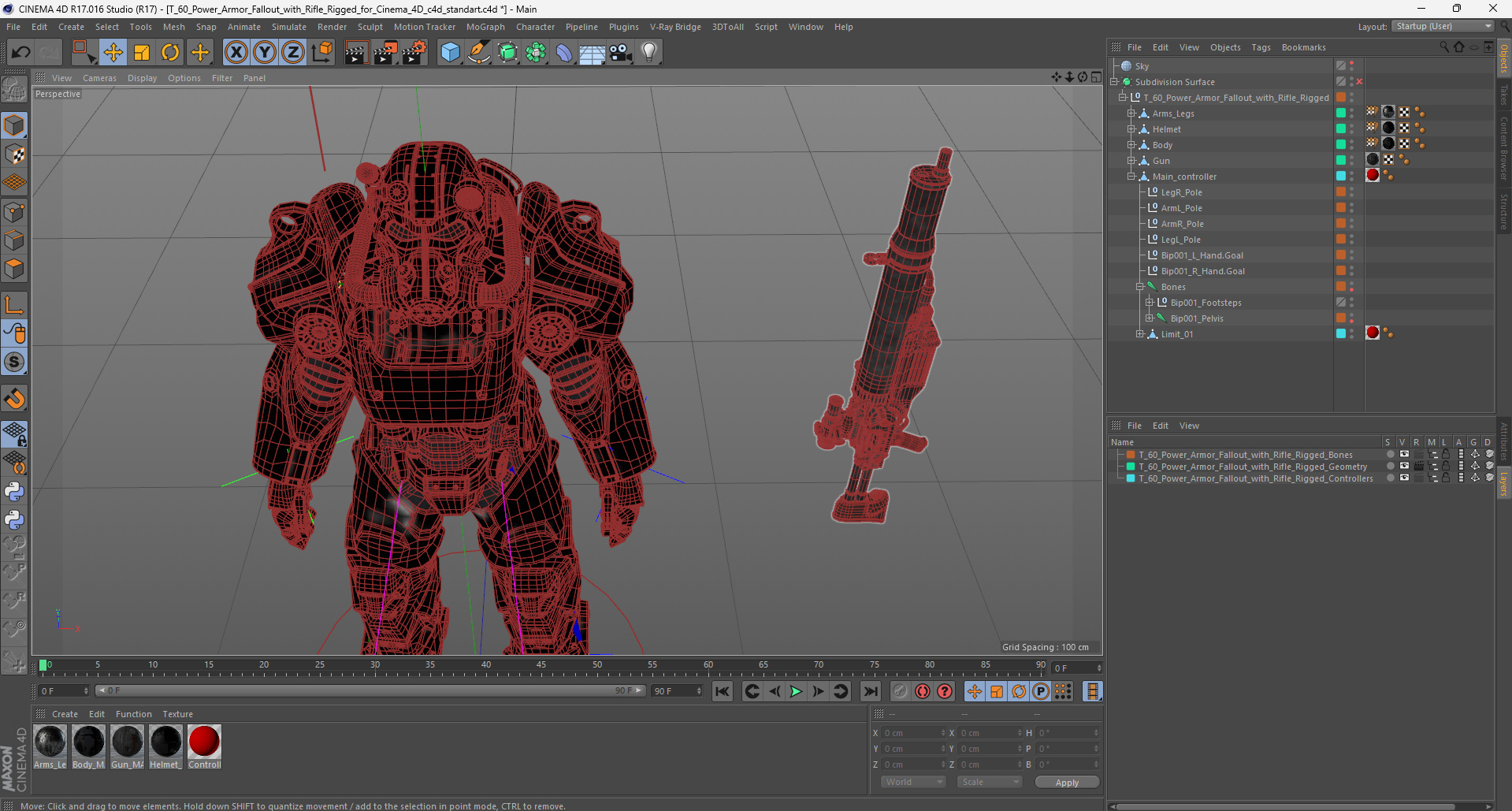The height and width of the screenshot is (811, 1512).
Task: Toggle Y axis lock
Action: coord(265,53)
